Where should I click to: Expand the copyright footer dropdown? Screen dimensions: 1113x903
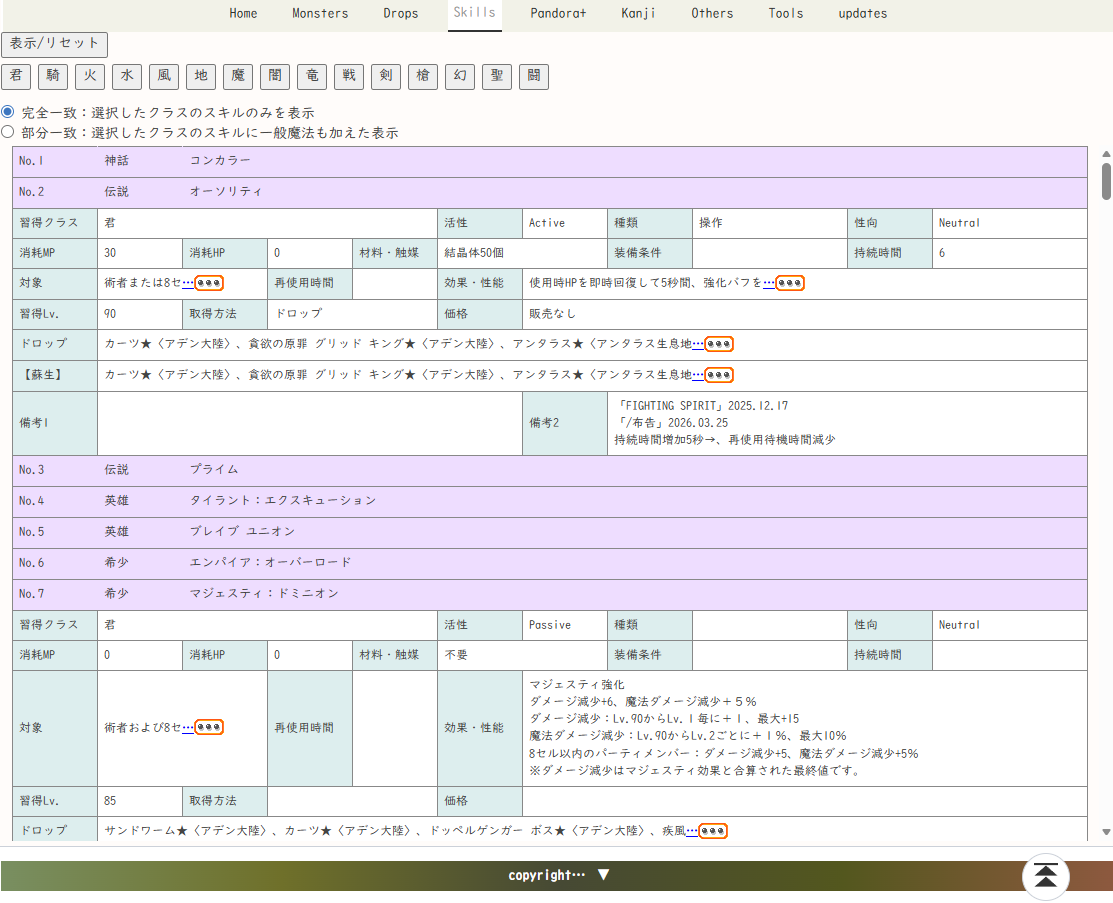[x=558, y=875]
